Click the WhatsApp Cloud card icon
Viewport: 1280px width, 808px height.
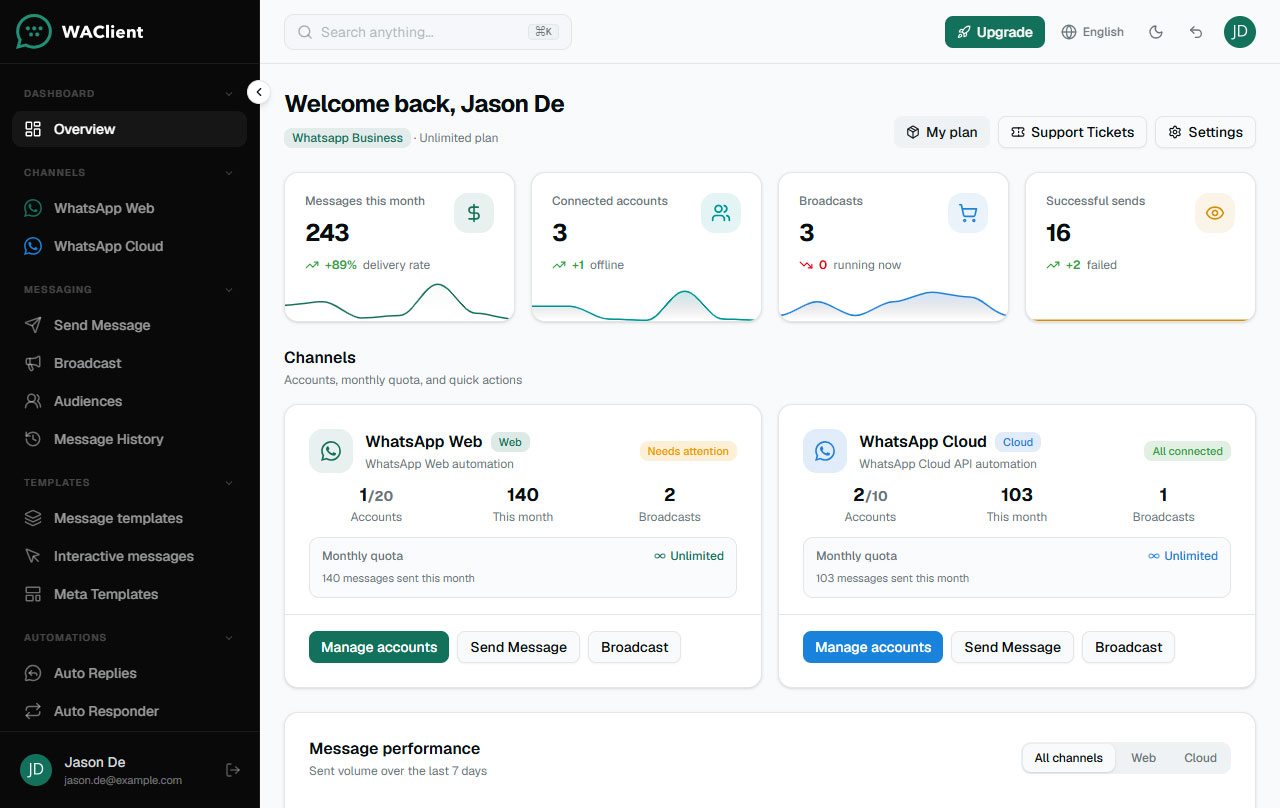tap(825, 451)
